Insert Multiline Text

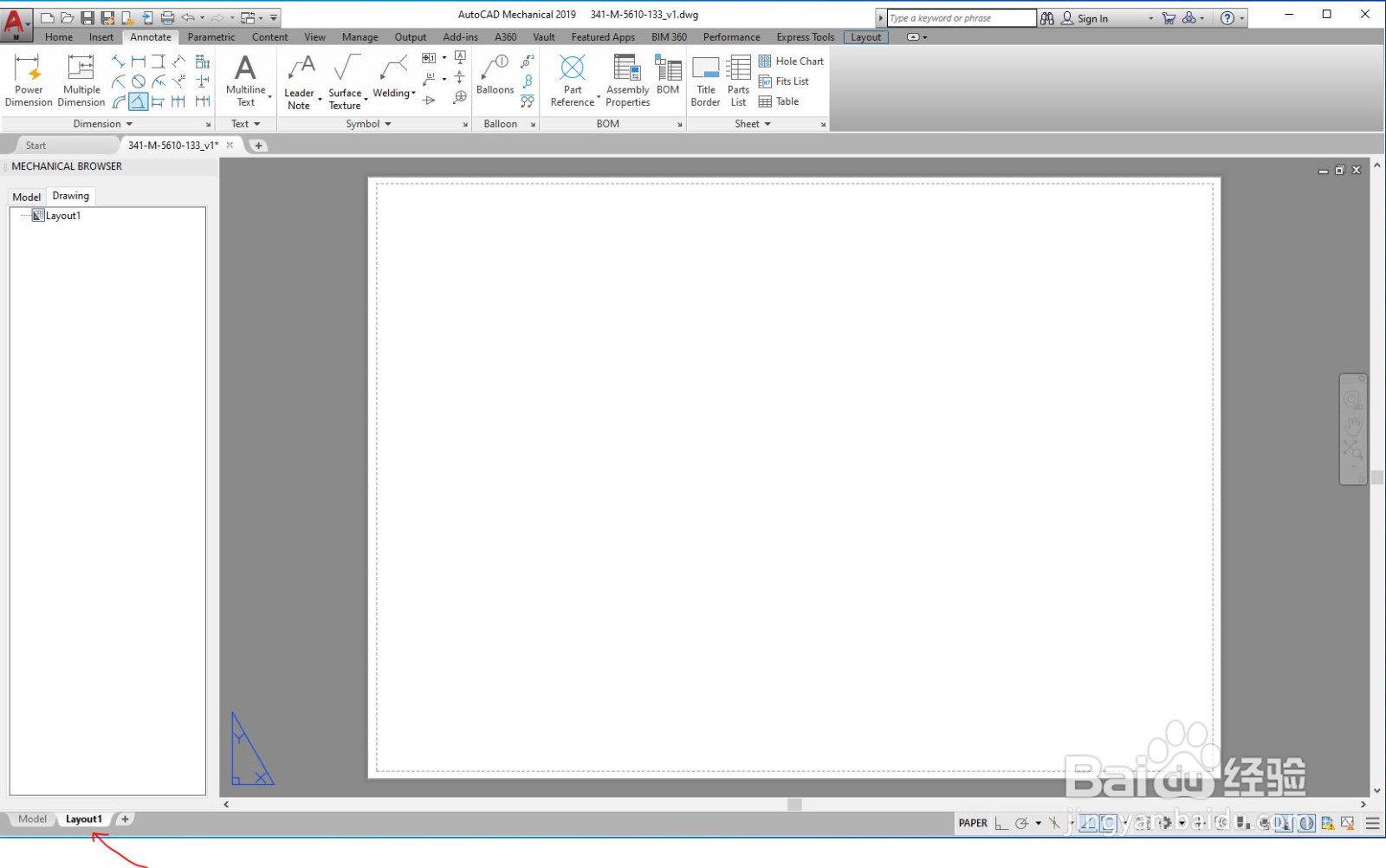point(246,81)
